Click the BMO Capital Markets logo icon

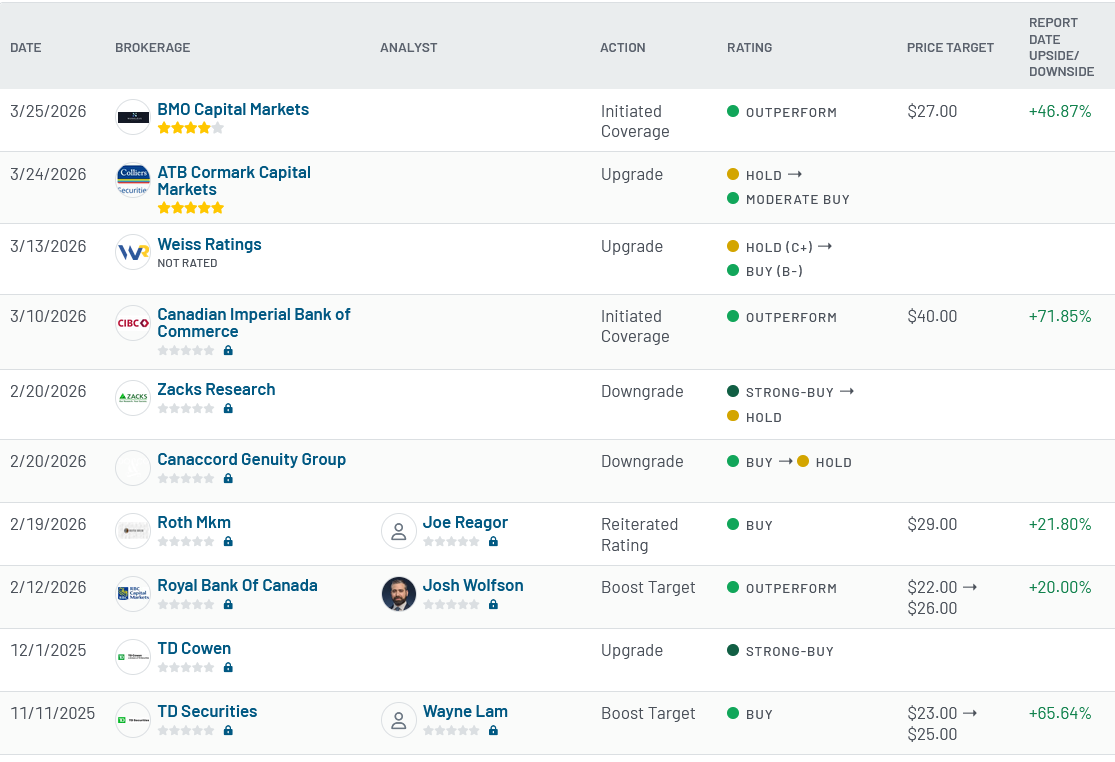133,117
